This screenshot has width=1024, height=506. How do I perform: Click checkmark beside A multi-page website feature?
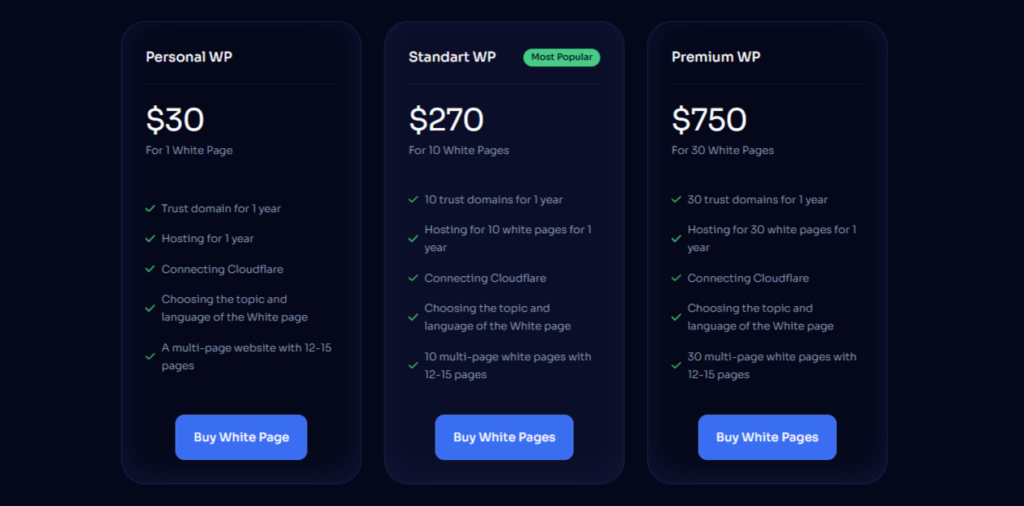tap(150, 356)
